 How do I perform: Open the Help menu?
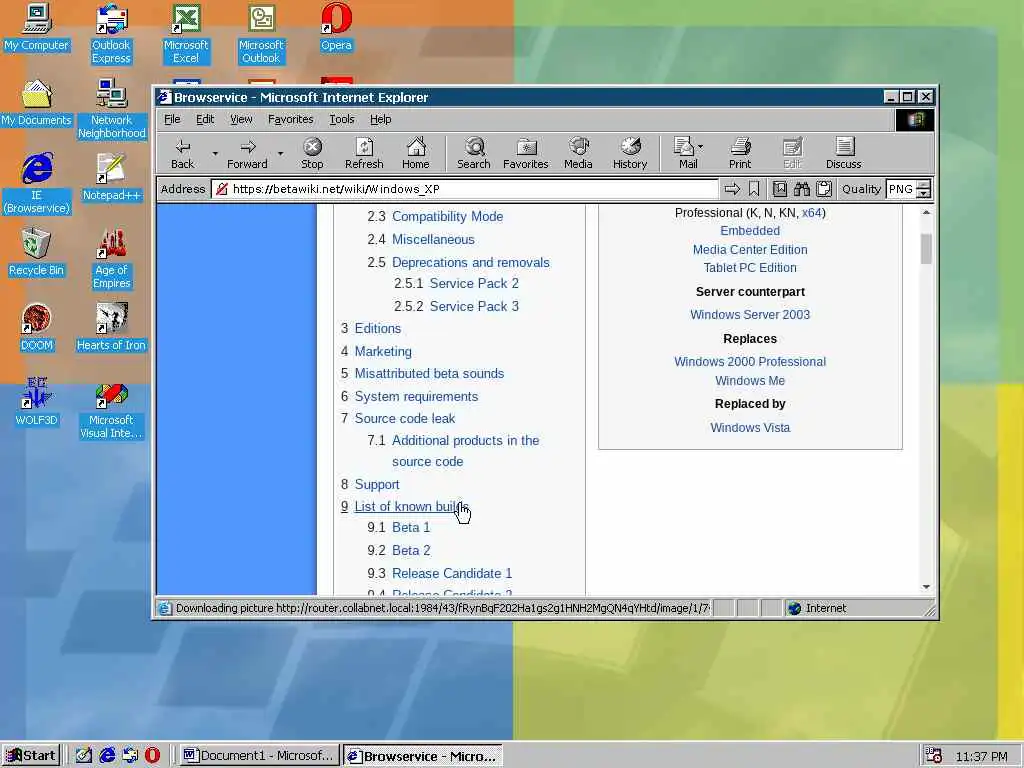pyautogui.click(x=381, y=120)
